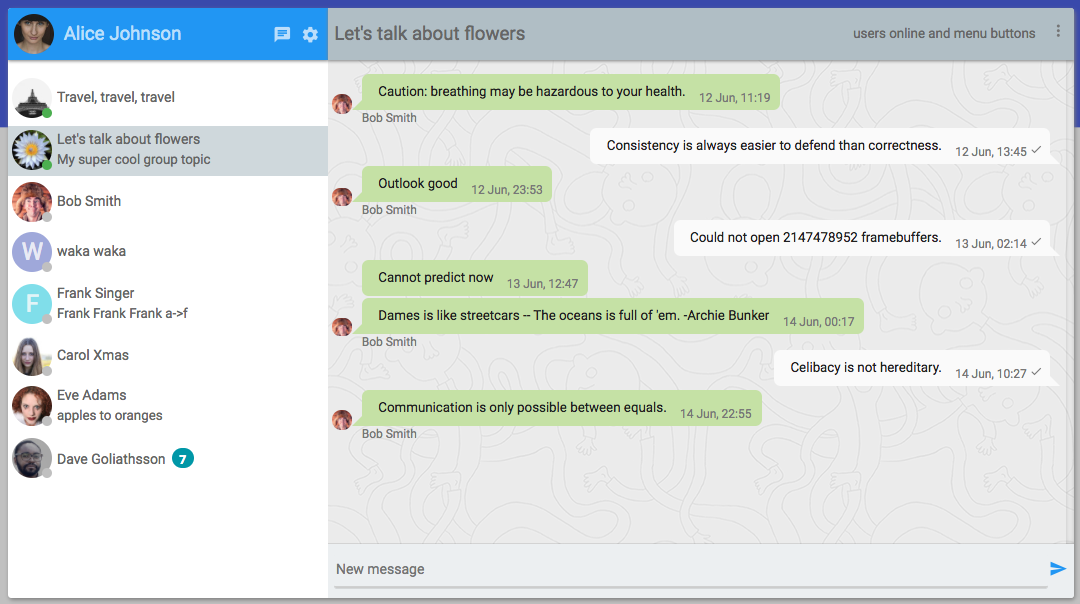This screenshot has height=604, width=1080.
Task: Click Bob Smith label under Outlook good
Action: pos(389,210)
